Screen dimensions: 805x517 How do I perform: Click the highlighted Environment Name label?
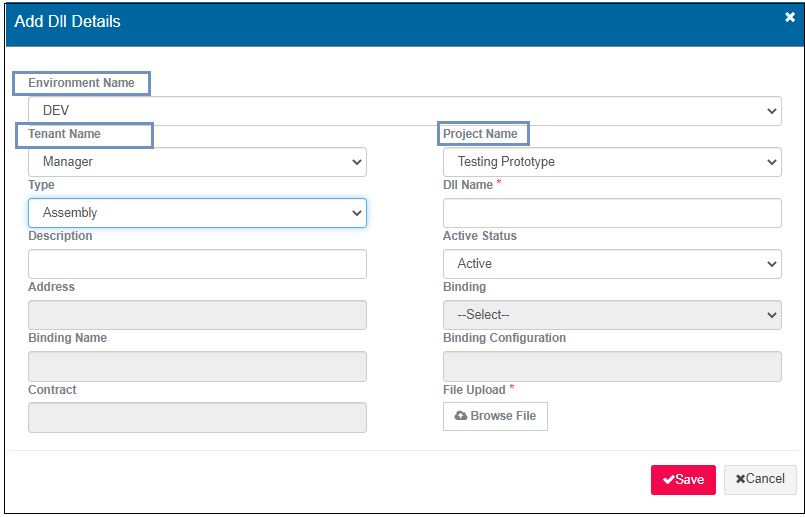[81, 83]
